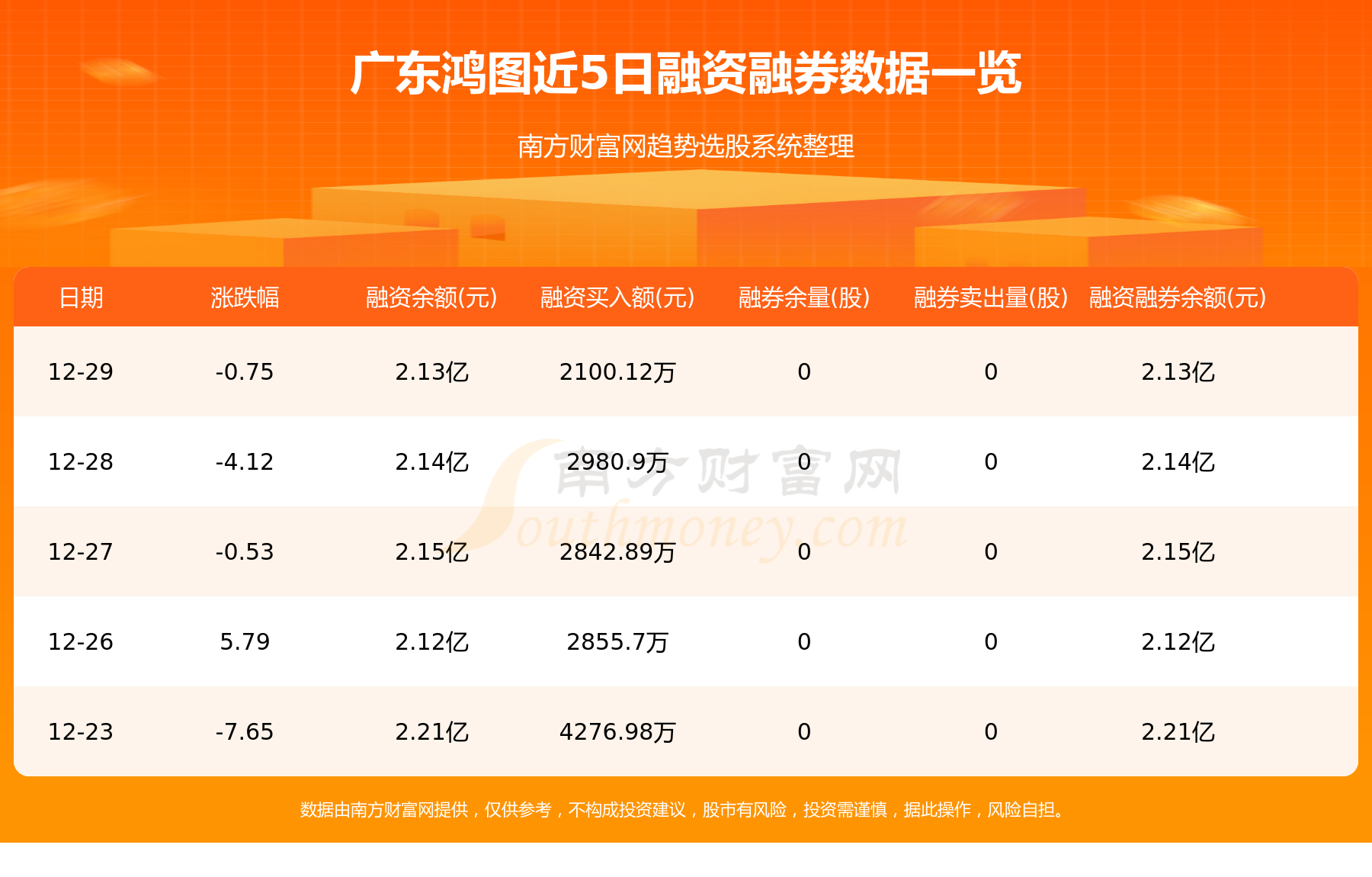Image resolution: width=1372 pixels, height=877 pixels.
Task: Click the subtitle 南方财富网趋势选股系统整理
Action: [x=685, y=146]
